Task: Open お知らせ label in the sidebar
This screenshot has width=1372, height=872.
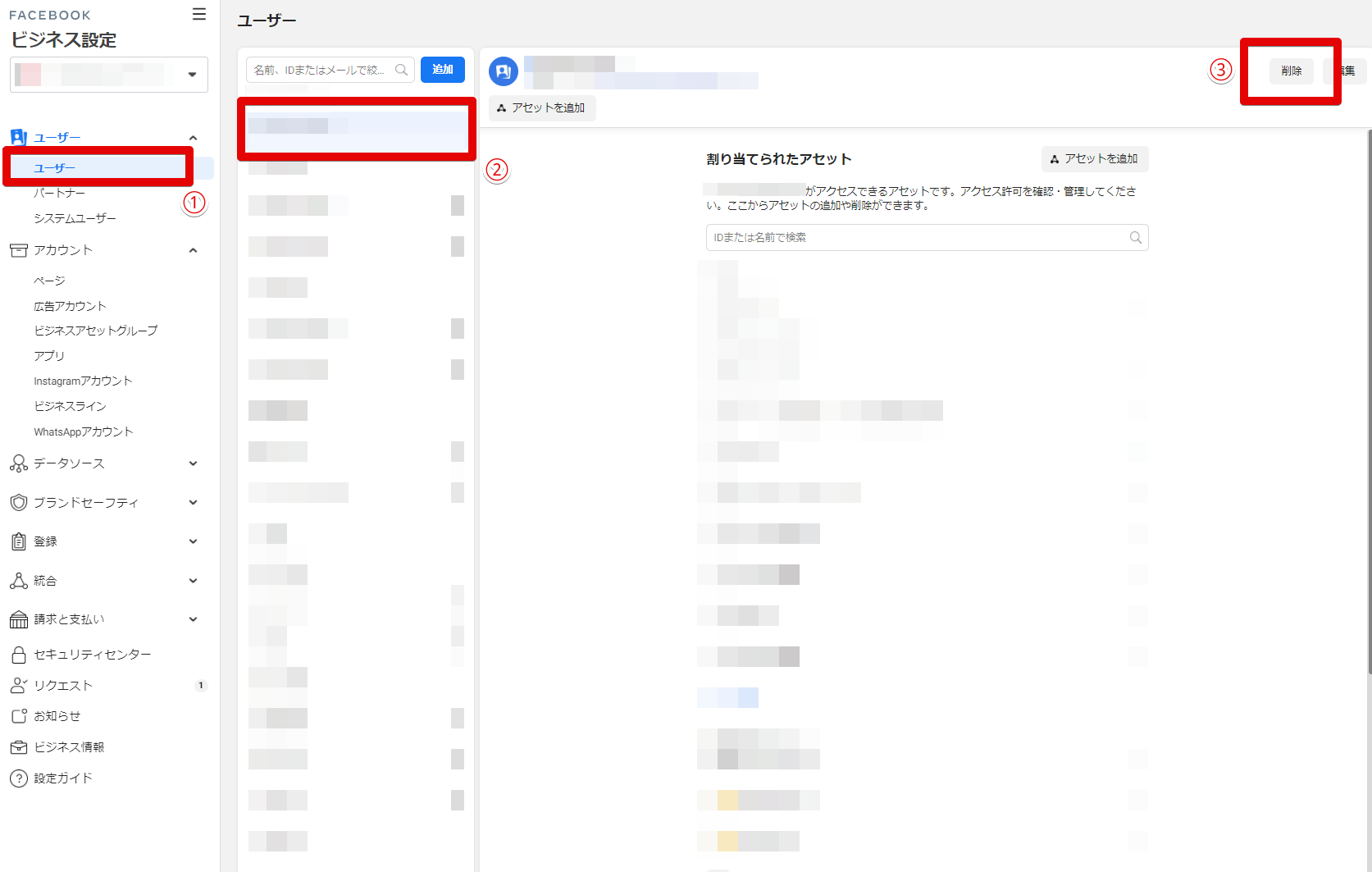Action: [x=57, y=716]
